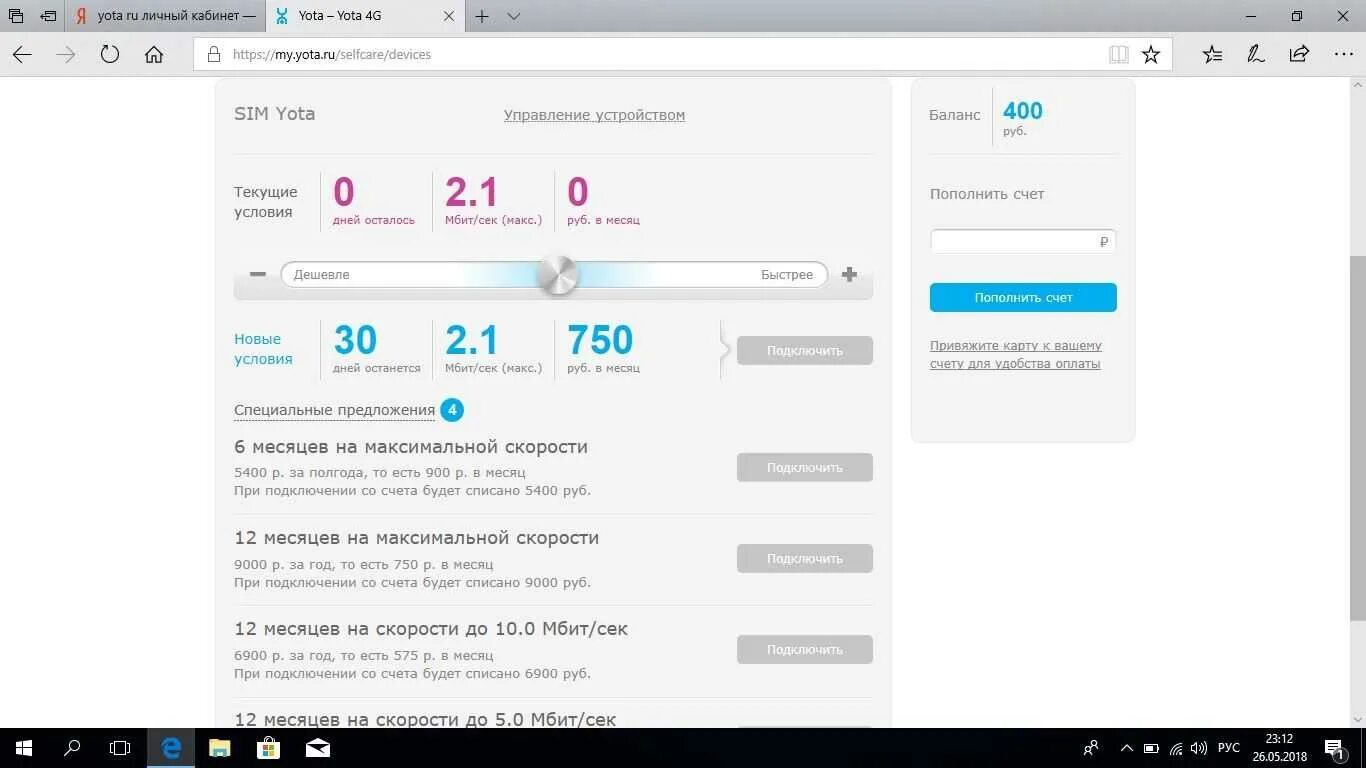Show tab previews chevron

click(514, 16)
